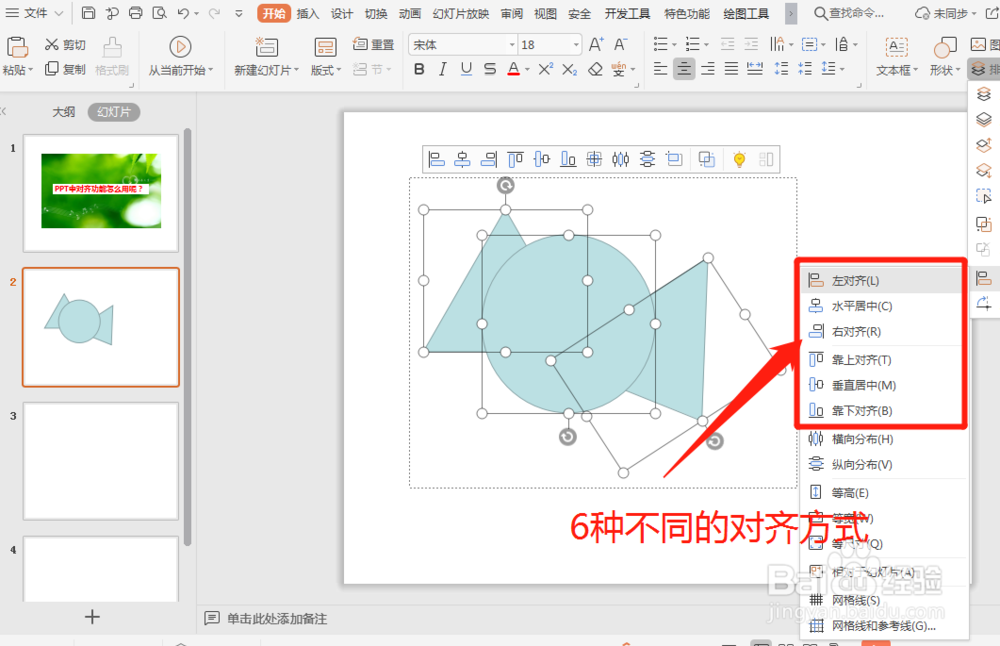1000x646 pixels.
Task: Click the rotate icon in right strip
Action: coord(983,303)
